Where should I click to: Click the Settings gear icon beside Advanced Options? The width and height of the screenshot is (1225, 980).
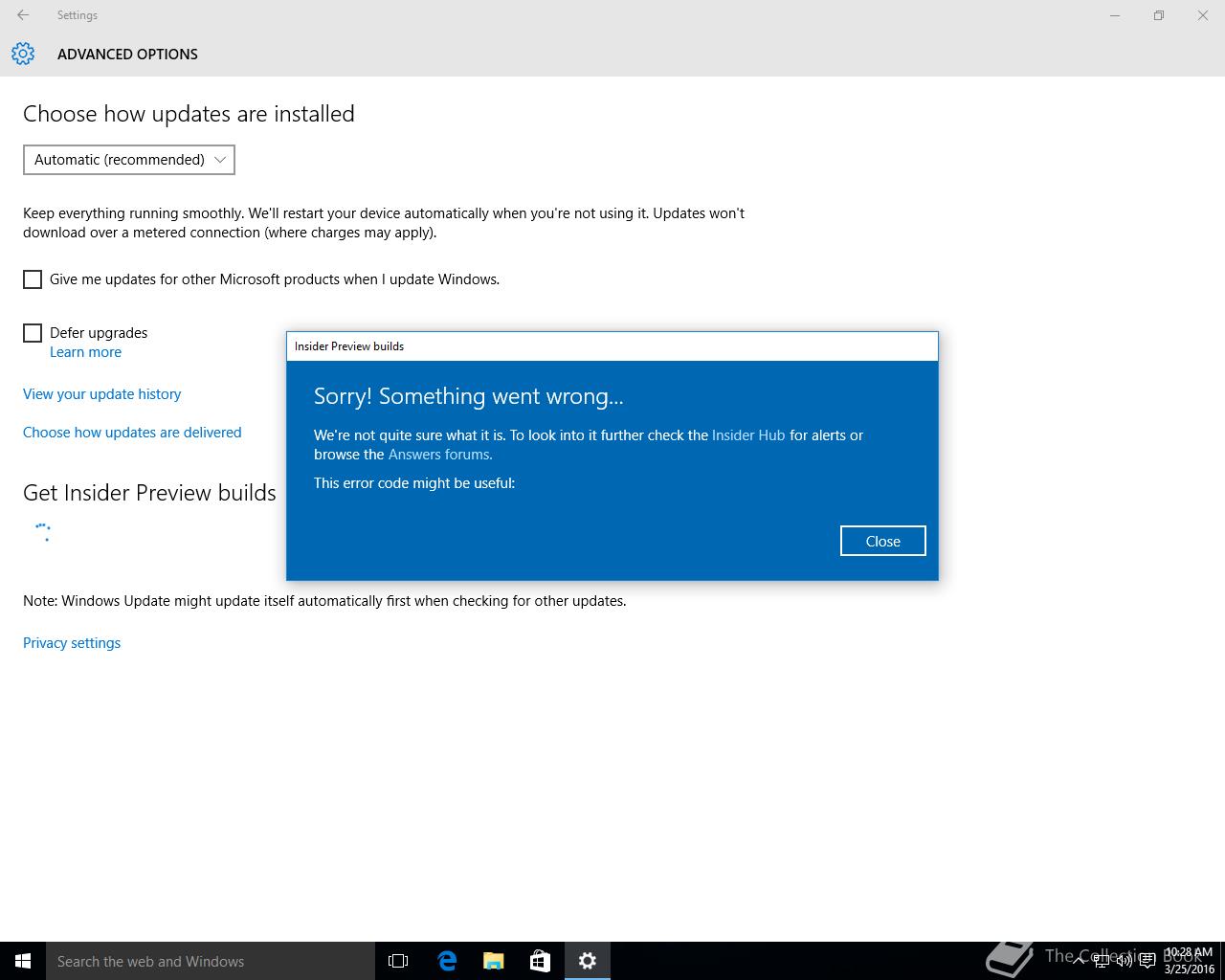(x=23, y=54)
